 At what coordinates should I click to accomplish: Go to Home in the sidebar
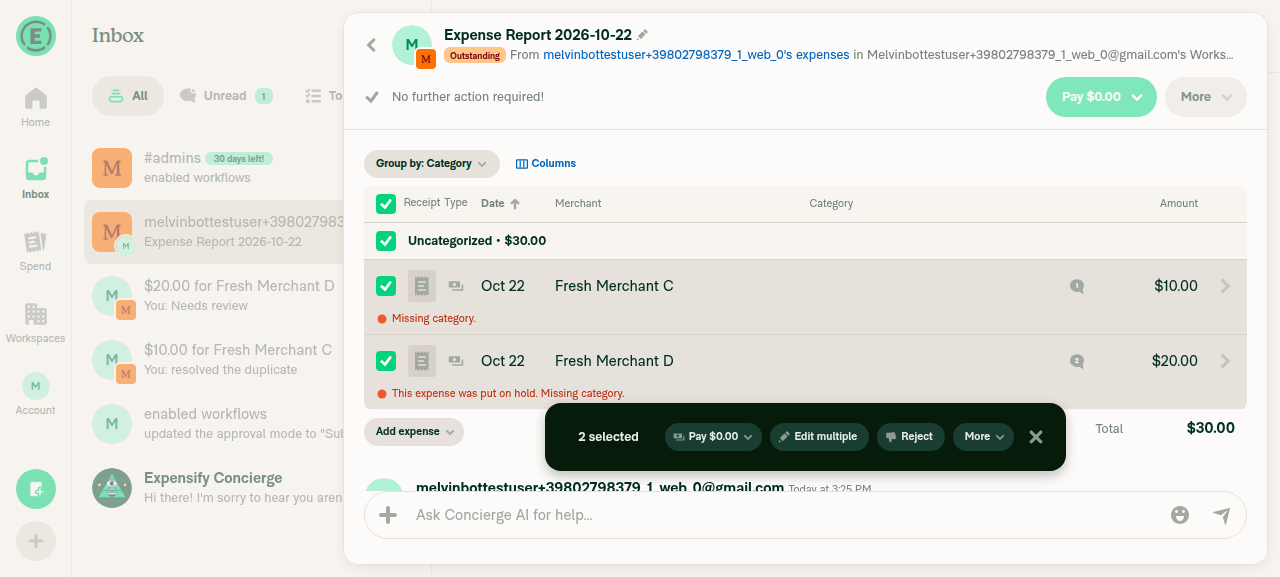click(x=36, y=107)
